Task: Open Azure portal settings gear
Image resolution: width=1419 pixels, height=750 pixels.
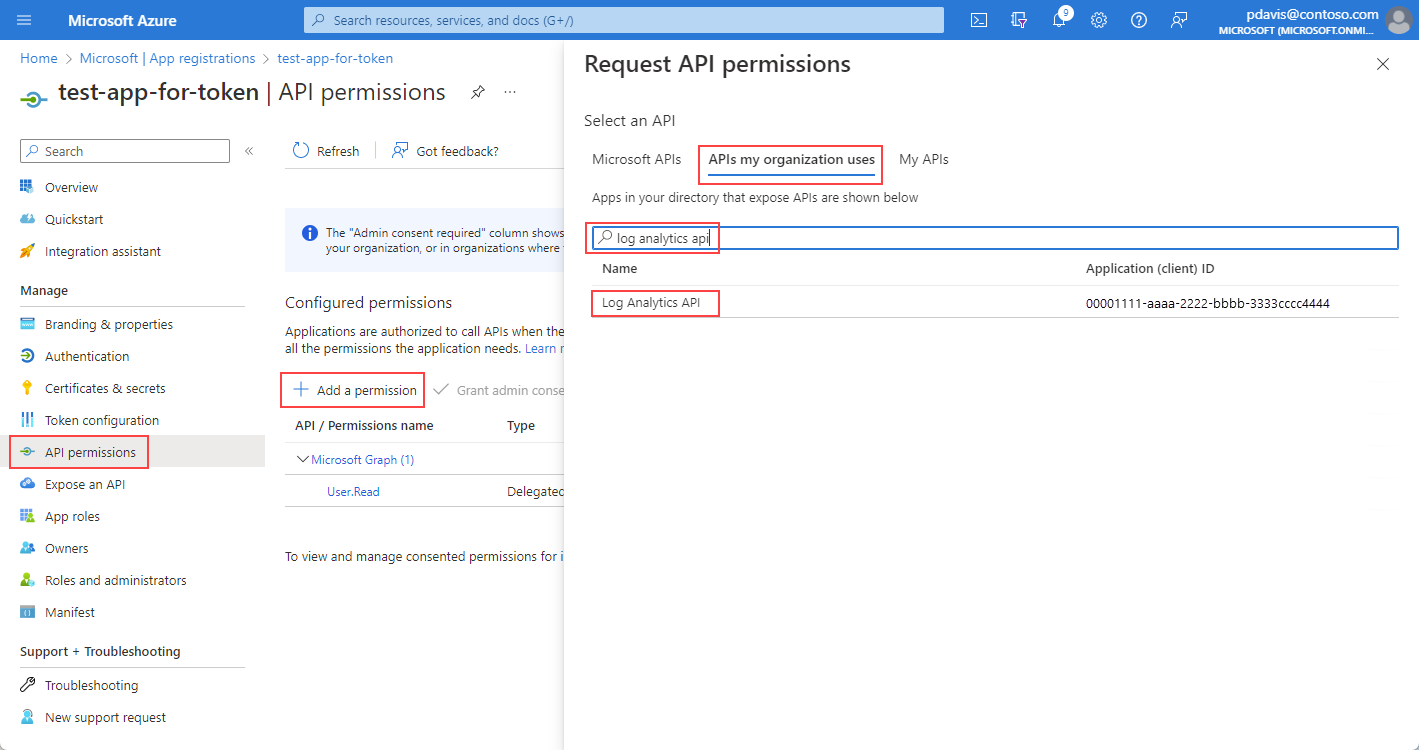Action: point(1099,20)
